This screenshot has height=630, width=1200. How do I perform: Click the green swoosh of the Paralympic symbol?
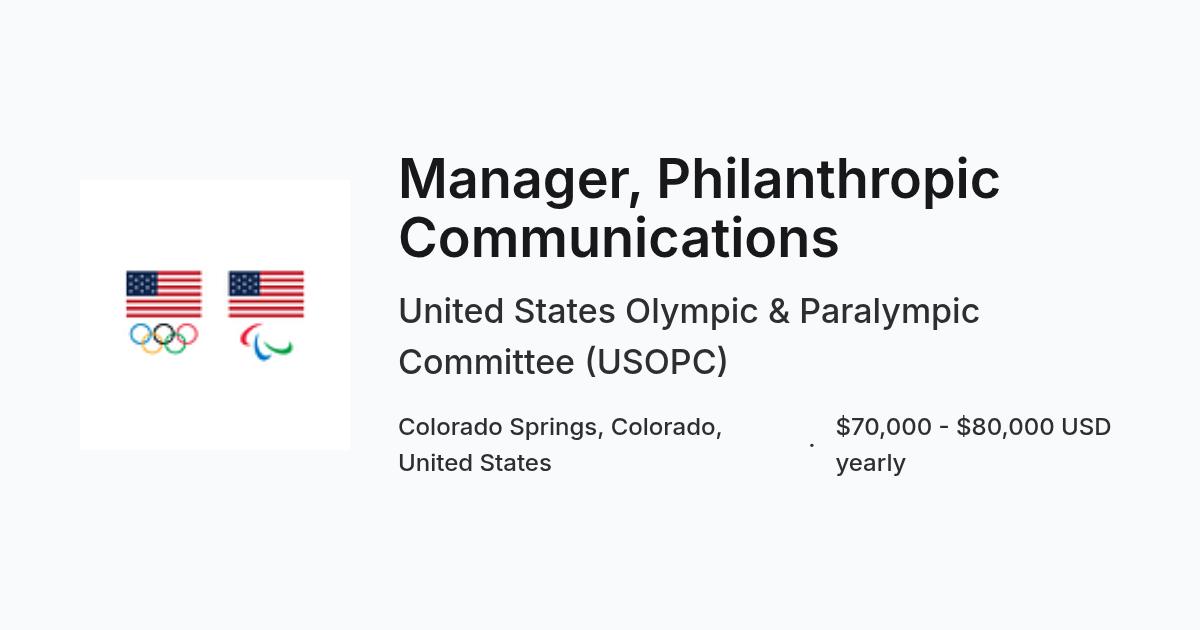[x=278, y=347]
